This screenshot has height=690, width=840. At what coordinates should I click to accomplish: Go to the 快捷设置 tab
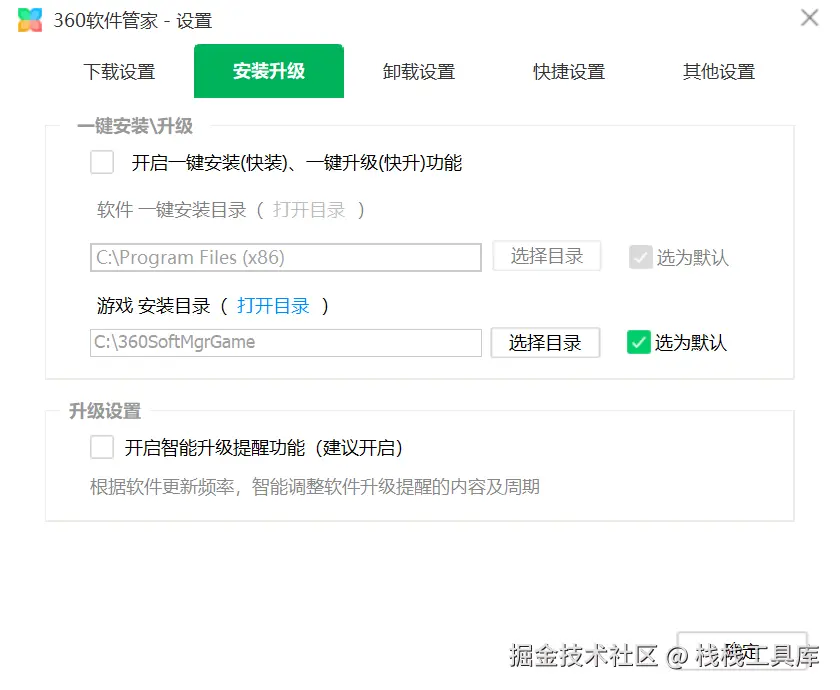pos(569,71)
